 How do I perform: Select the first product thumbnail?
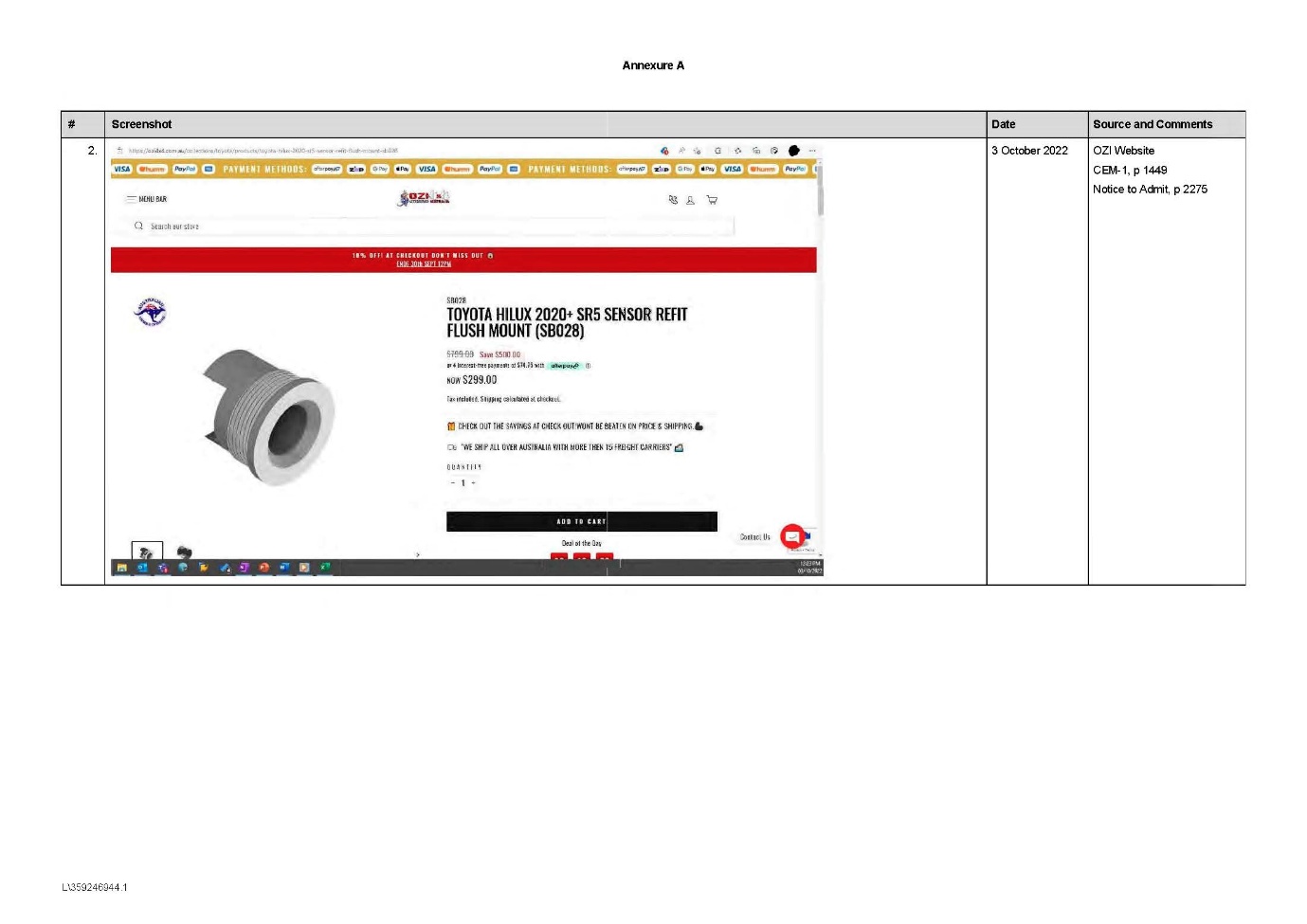[147, 552]
